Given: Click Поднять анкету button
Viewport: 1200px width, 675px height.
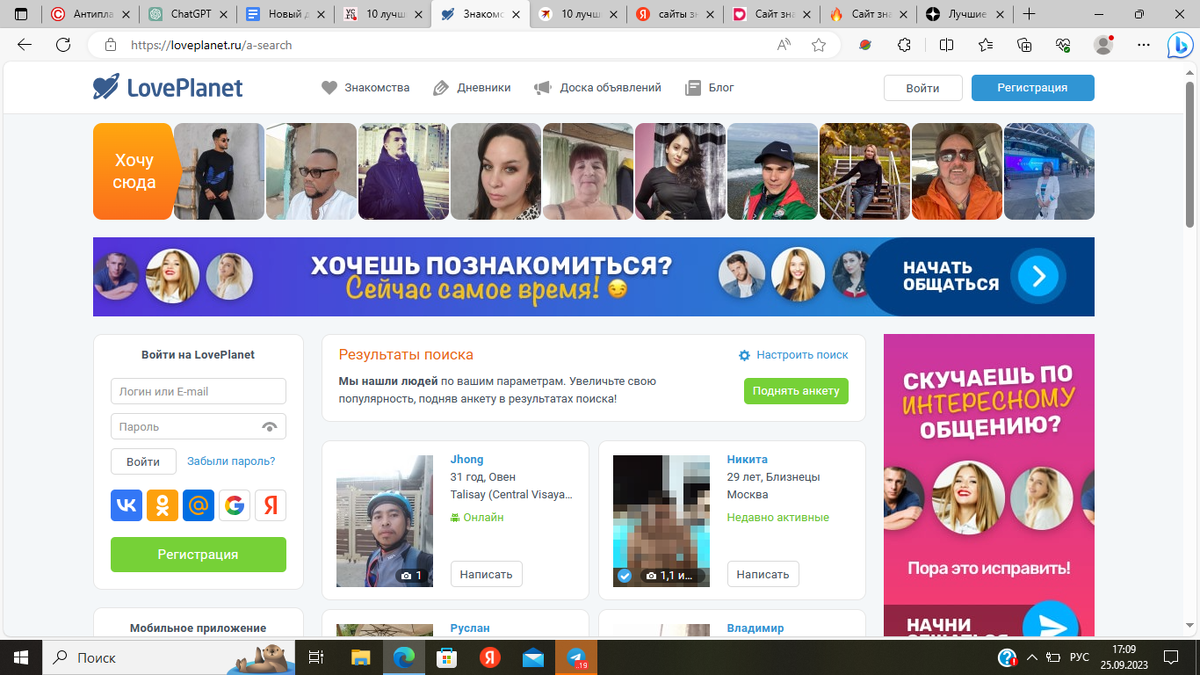Looking at the screenshot, I should point(796,391).
